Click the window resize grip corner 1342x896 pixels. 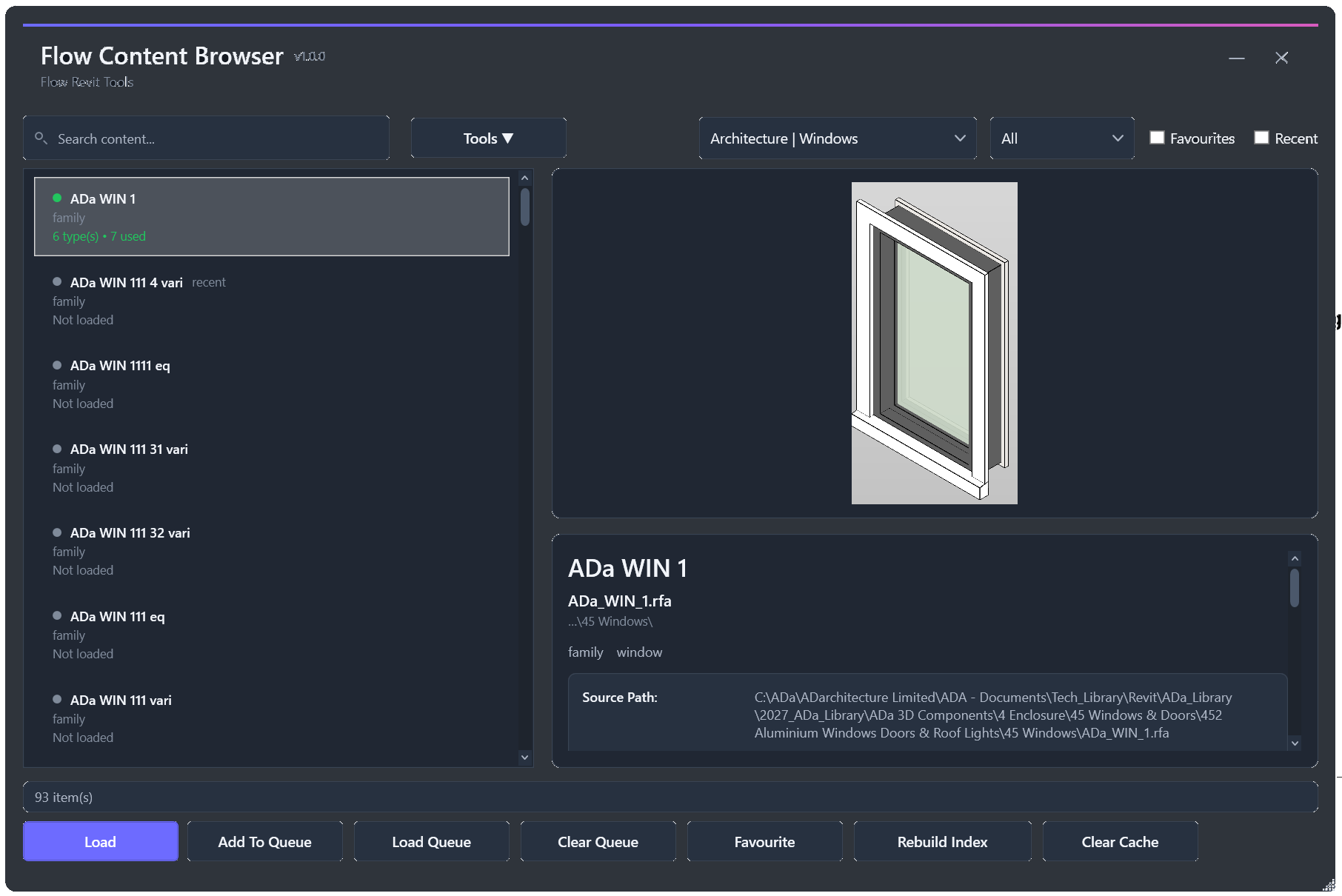(x=1329, y=885)
